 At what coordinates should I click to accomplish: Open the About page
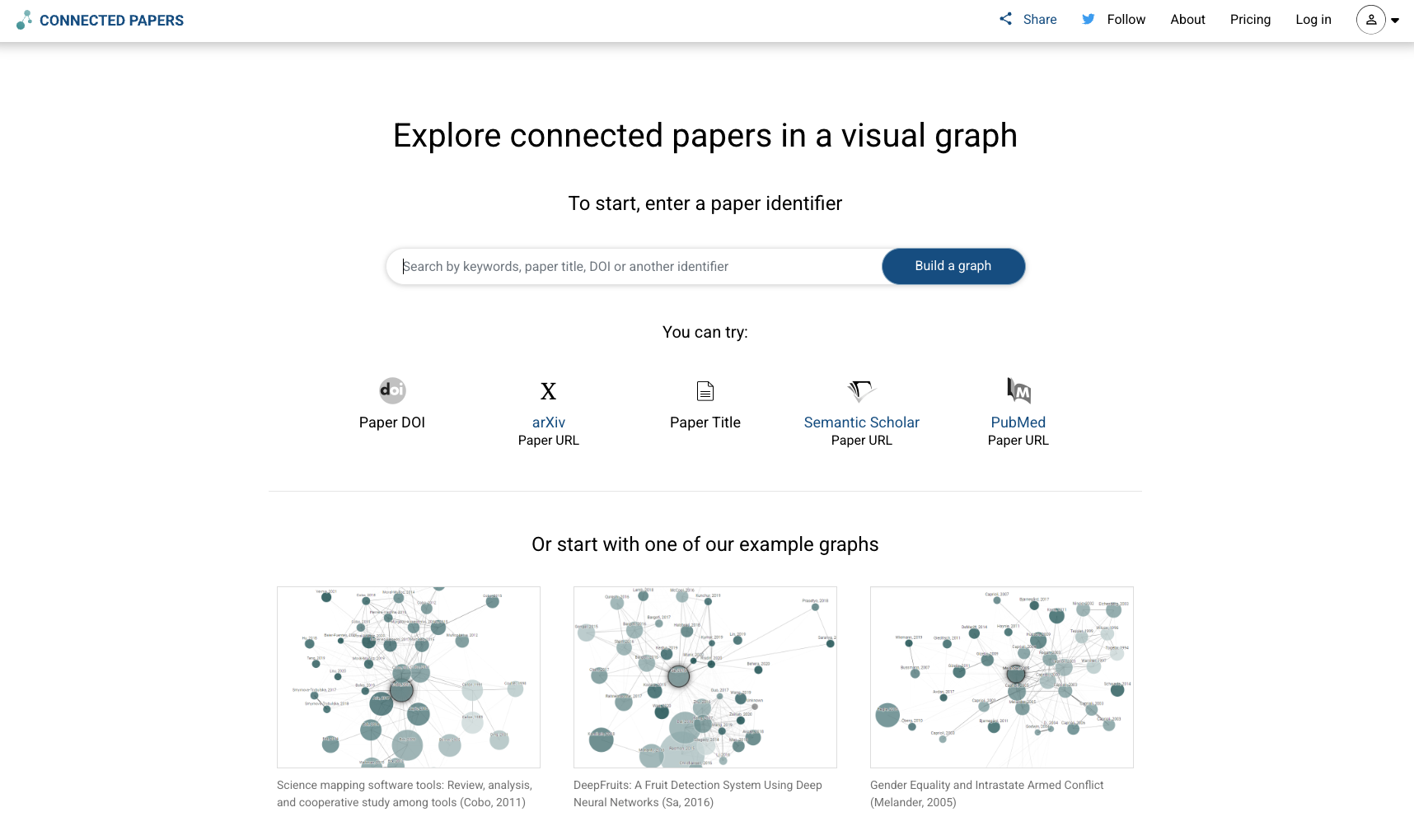(x=1187, y=19)
